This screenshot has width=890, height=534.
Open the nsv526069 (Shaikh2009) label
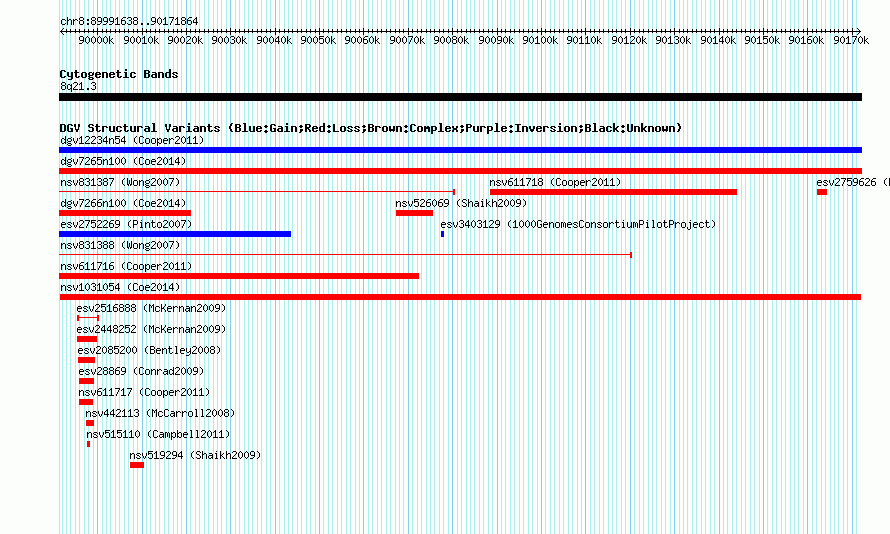(x=461, y=203)
